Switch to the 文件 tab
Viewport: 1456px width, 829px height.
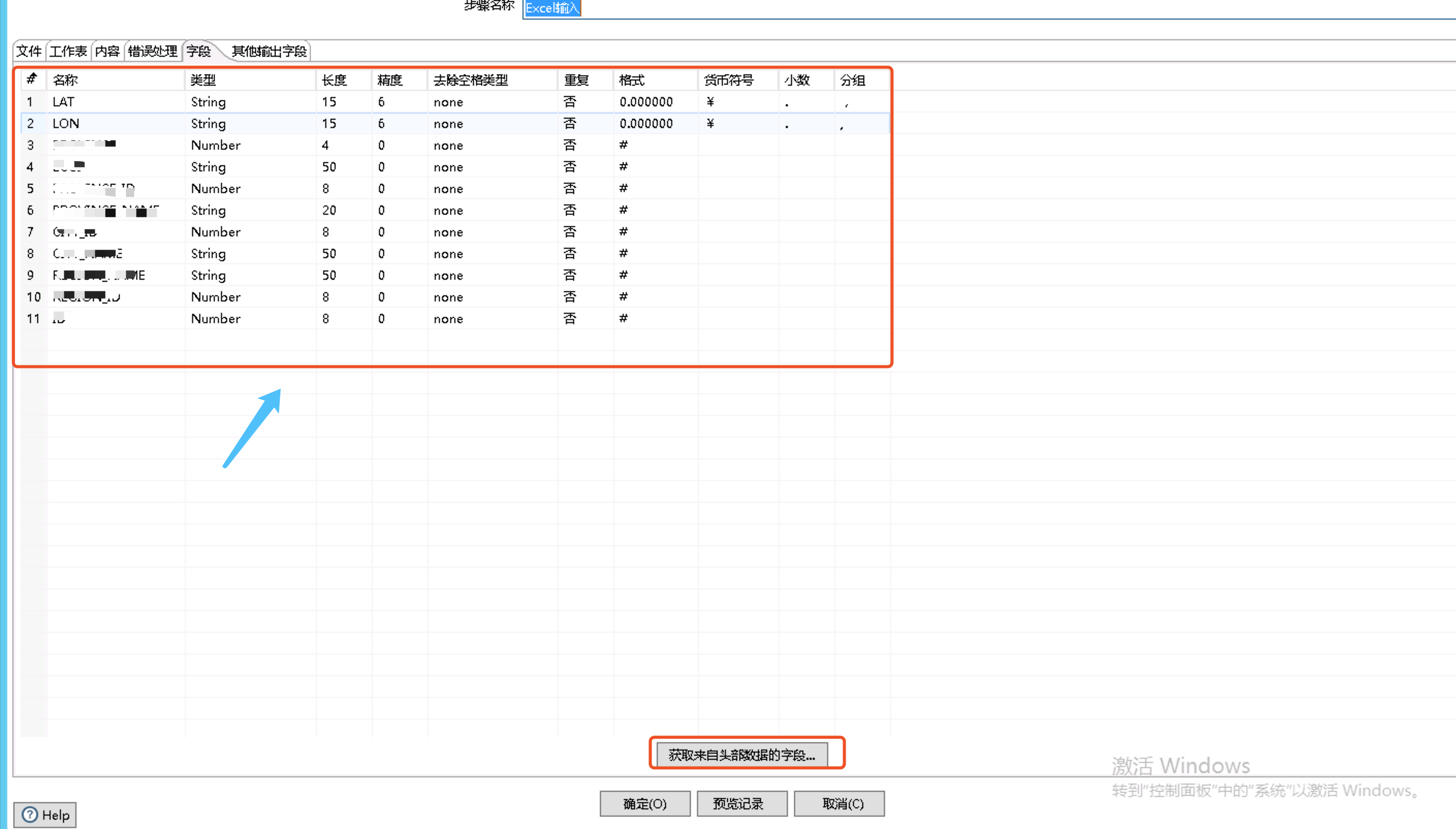point(28,51)
